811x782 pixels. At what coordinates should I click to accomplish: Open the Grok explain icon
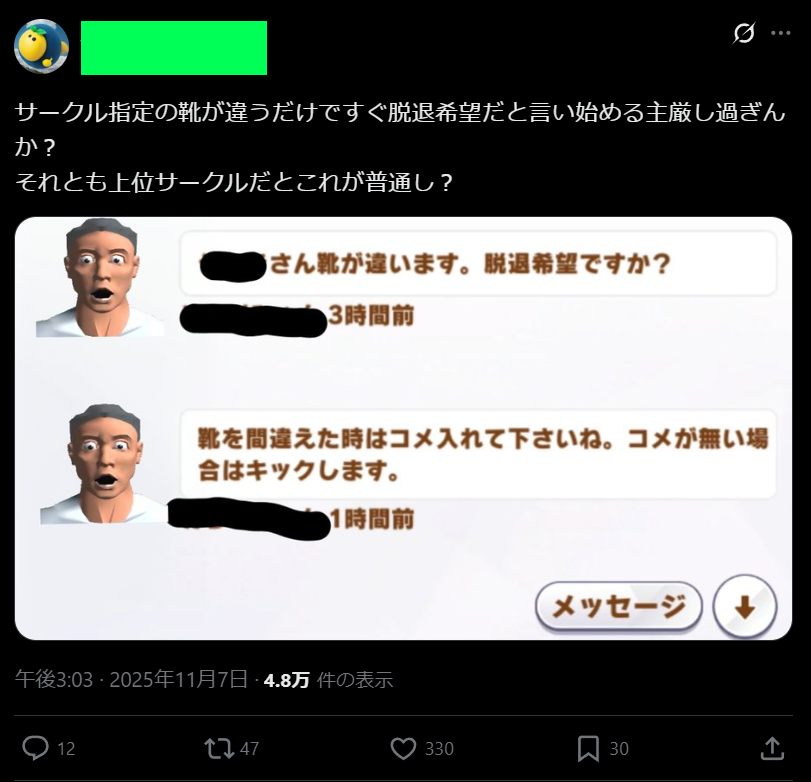tap(744, 33)
